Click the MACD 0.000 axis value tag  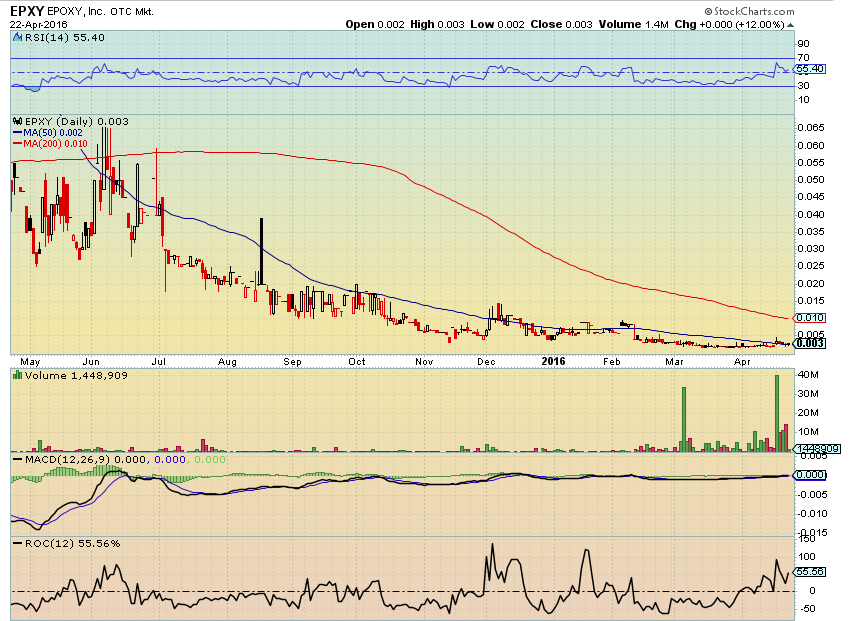(x=810, y=475)
